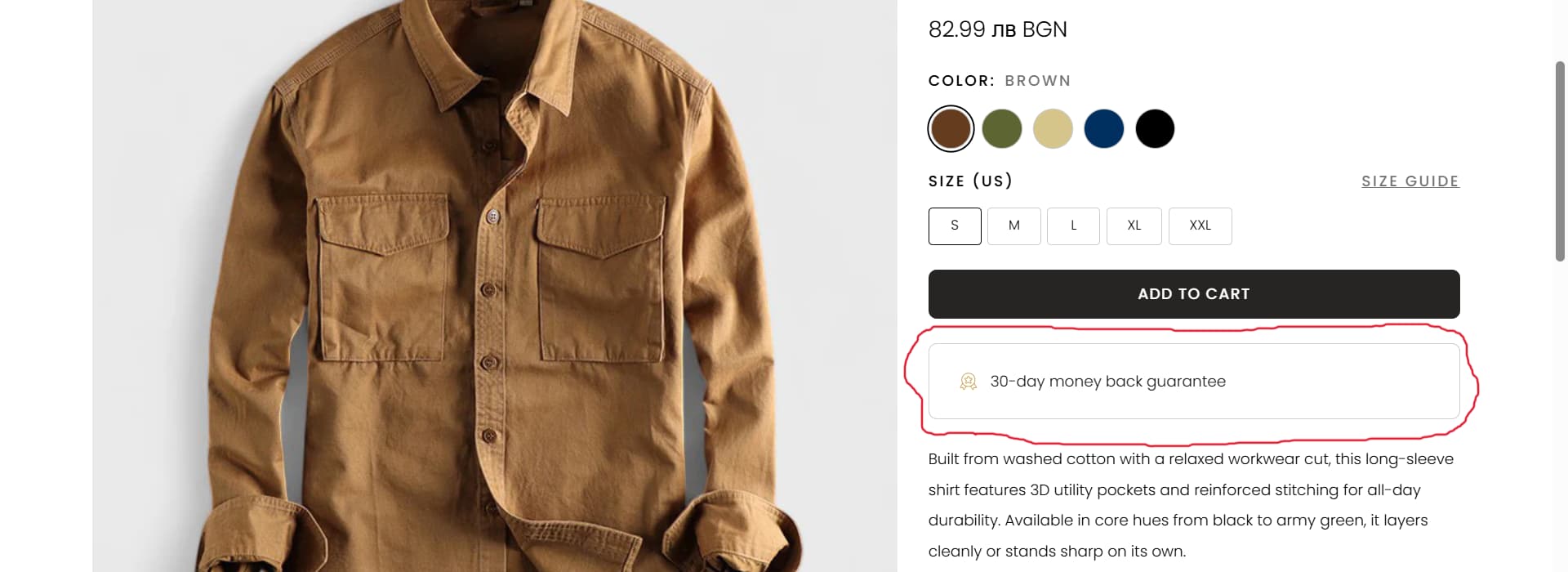This screenshot has width=1568, height=572.
Task: Choose size M option
Action: click(x=1014, y=226)
